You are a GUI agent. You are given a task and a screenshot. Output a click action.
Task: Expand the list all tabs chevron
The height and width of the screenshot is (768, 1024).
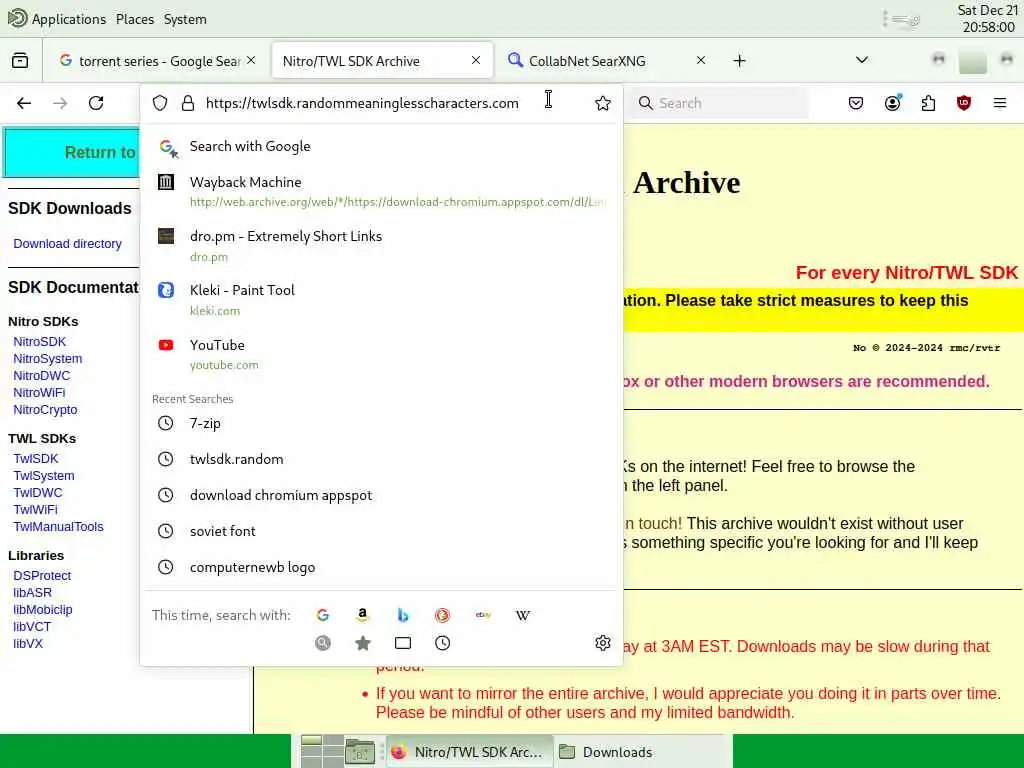pos(862,60)
